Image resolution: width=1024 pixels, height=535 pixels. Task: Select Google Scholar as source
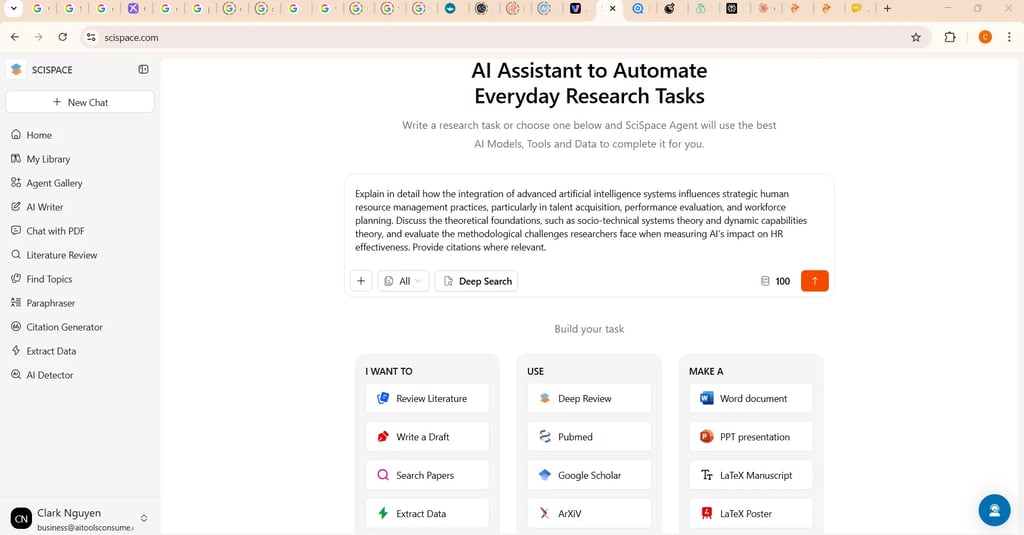click(x=589, y=476)
